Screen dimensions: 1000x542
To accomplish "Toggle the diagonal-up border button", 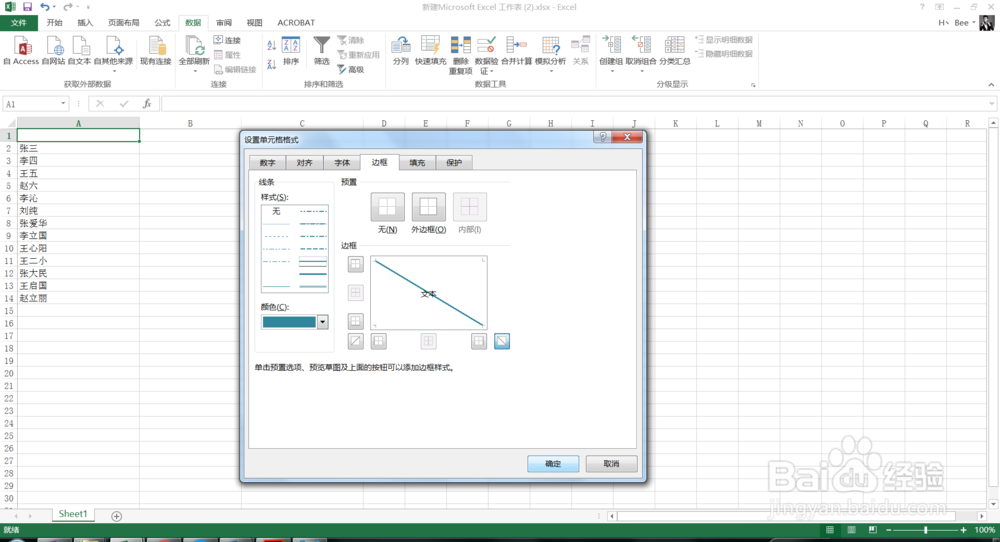I will click(356, 341).
